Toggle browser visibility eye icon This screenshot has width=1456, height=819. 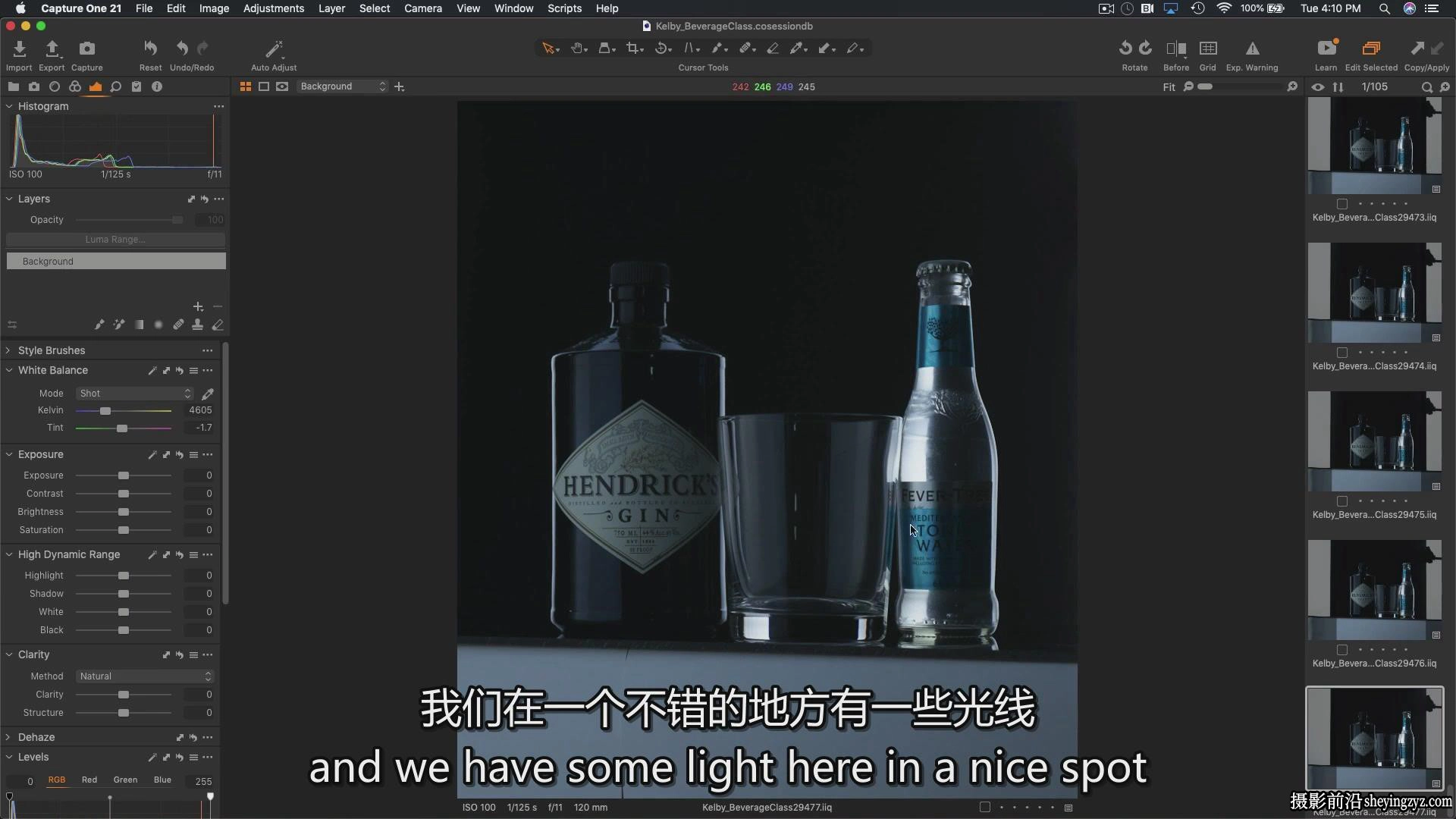(1318, 86)
